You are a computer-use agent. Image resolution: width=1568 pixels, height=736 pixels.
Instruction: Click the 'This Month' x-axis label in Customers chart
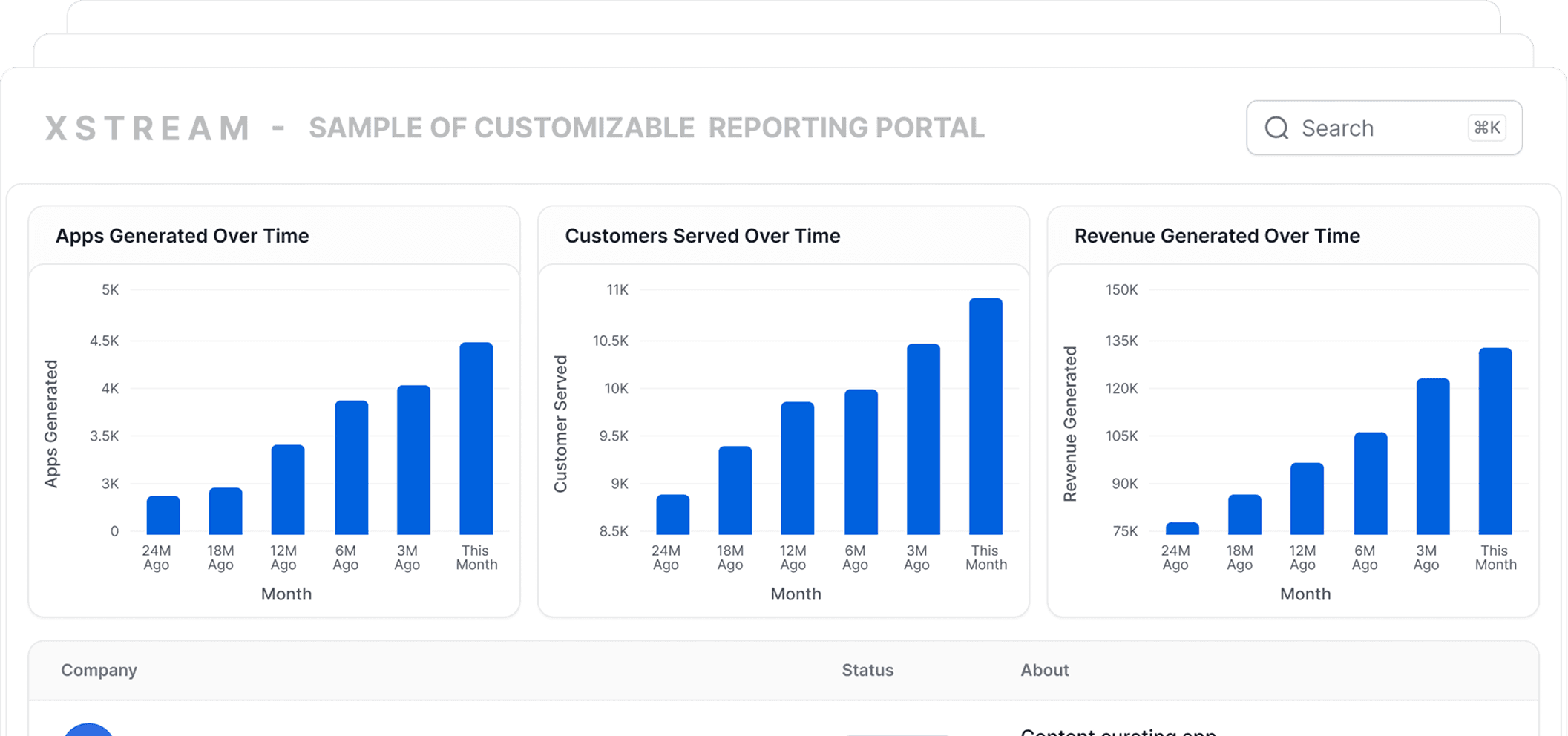[986, 557]
